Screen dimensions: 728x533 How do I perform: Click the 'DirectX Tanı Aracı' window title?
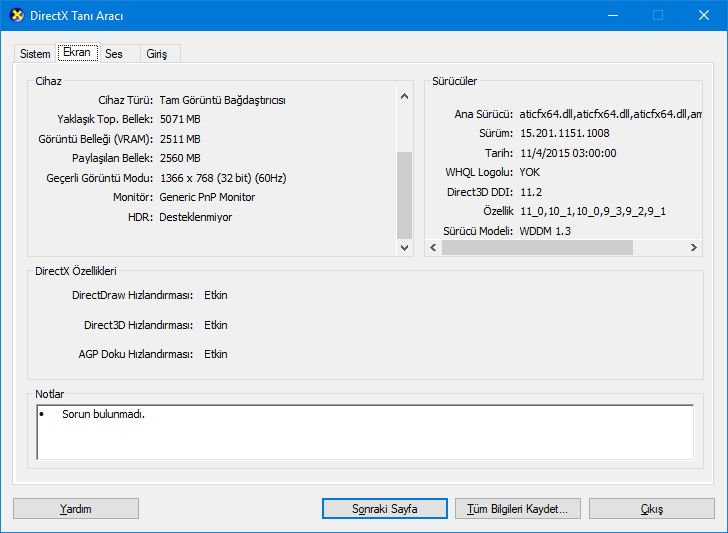77,16
